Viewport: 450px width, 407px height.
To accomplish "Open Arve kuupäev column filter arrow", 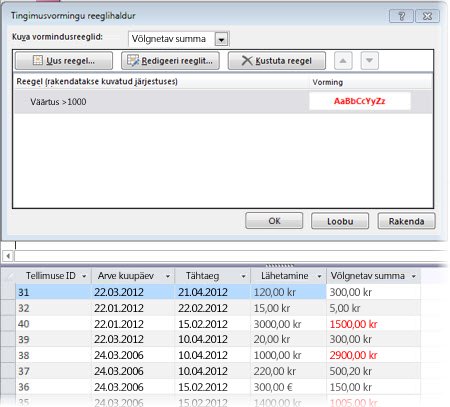I will (x=168, y=276).
